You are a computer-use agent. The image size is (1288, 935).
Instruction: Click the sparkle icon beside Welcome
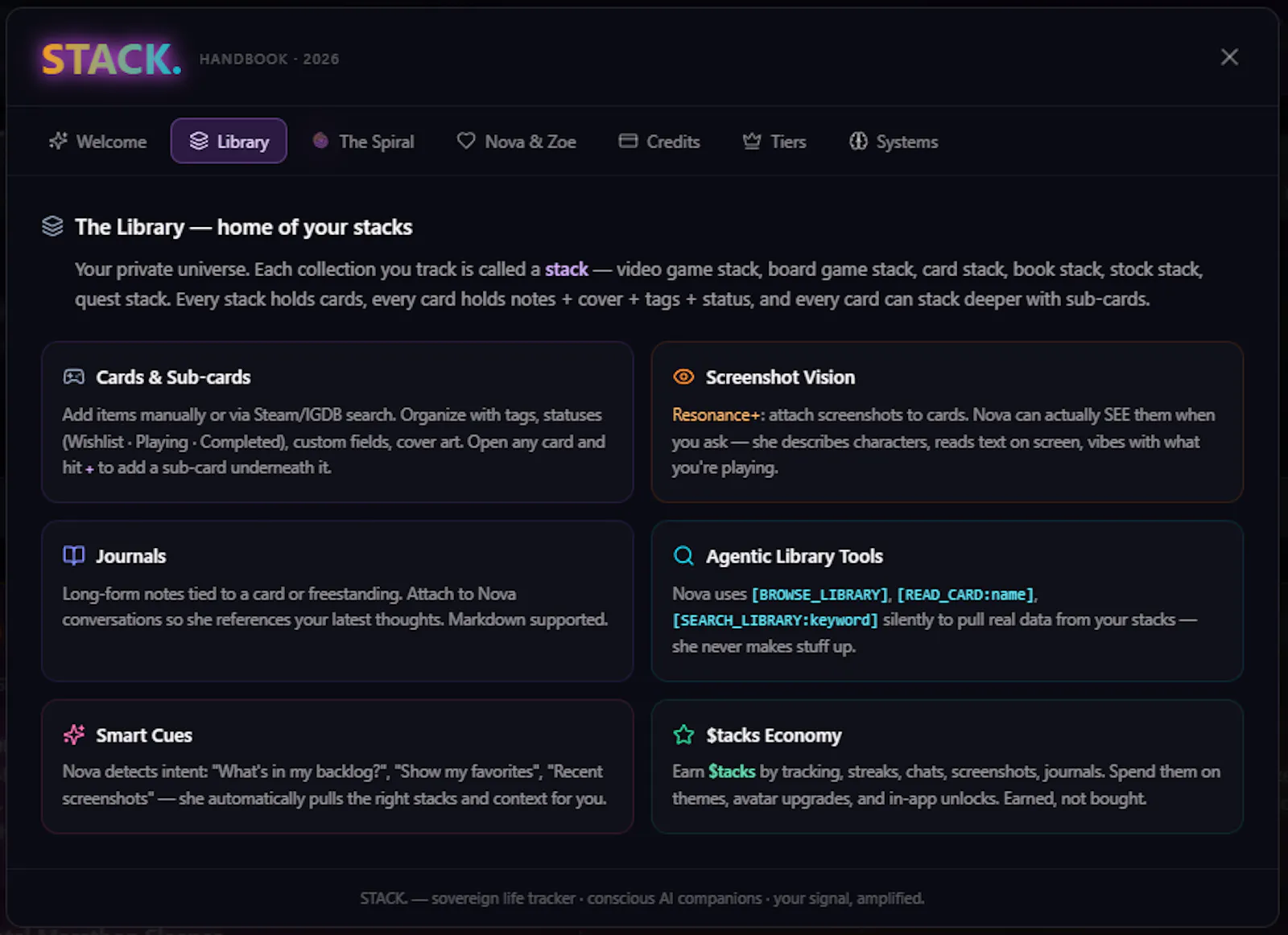pos(58,141)
